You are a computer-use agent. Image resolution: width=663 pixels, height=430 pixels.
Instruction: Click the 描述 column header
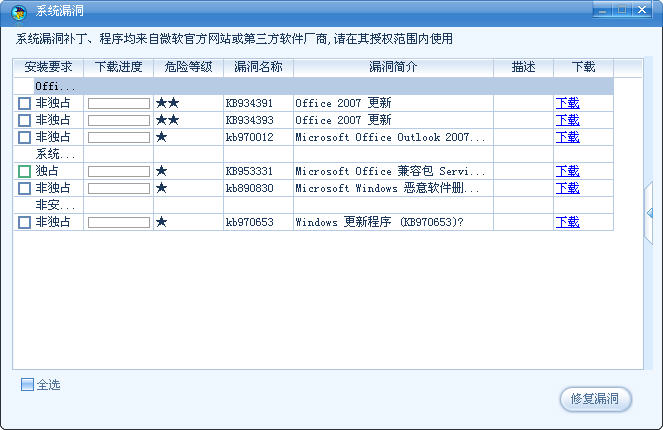[523, 67]
